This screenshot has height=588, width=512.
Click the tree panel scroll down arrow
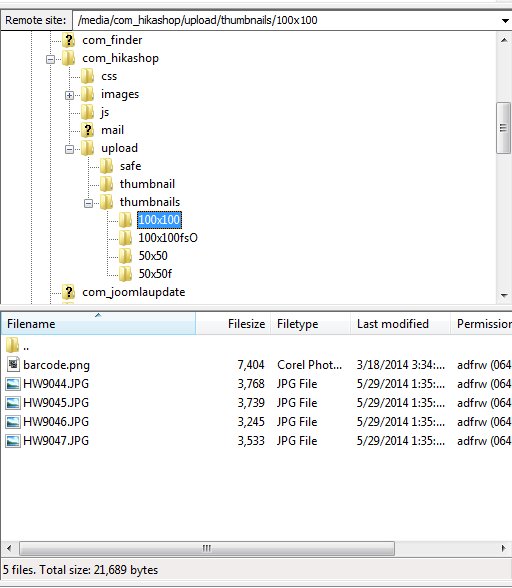504,296
